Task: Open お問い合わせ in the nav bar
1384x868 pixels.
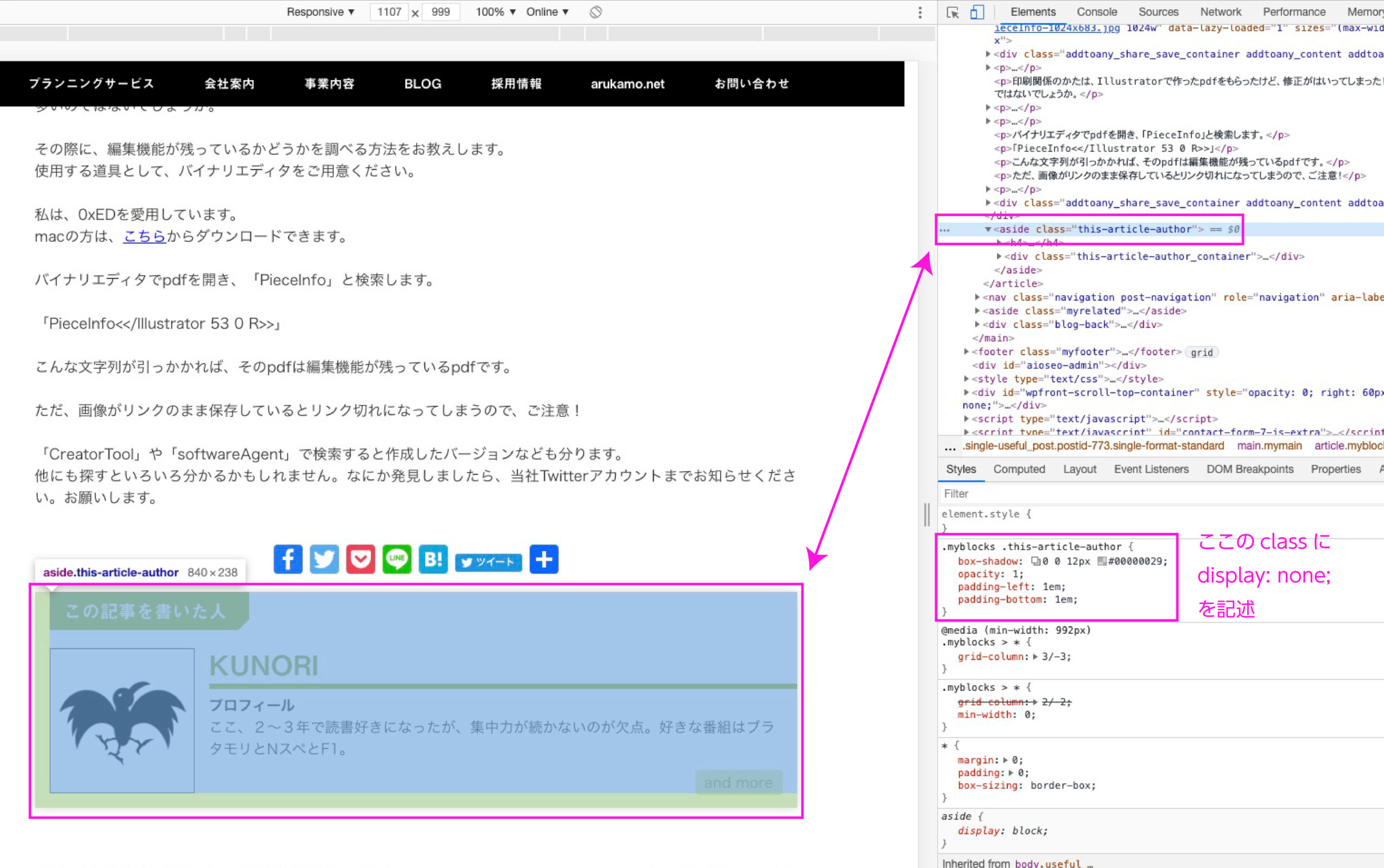Action: click(751, 84)
